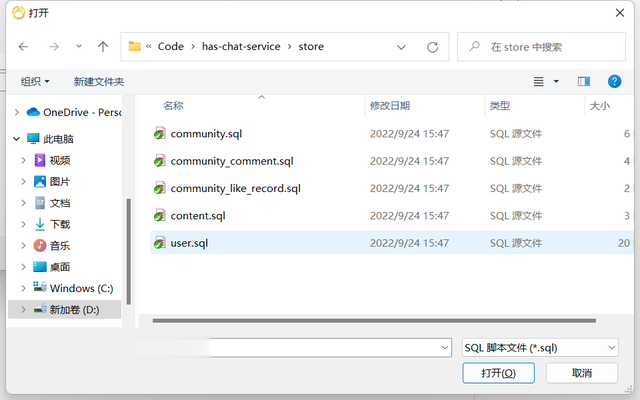640x400 pixels.
Task: Go forward using the forward arrow
Action: click(53, 47)
